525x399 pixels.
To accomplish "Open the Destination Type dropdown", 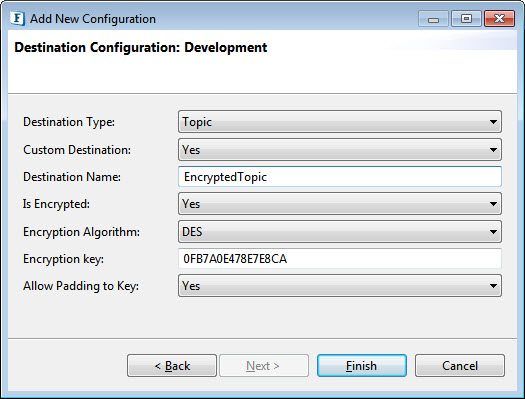I will pyautogui.click(x=340, y=122).
